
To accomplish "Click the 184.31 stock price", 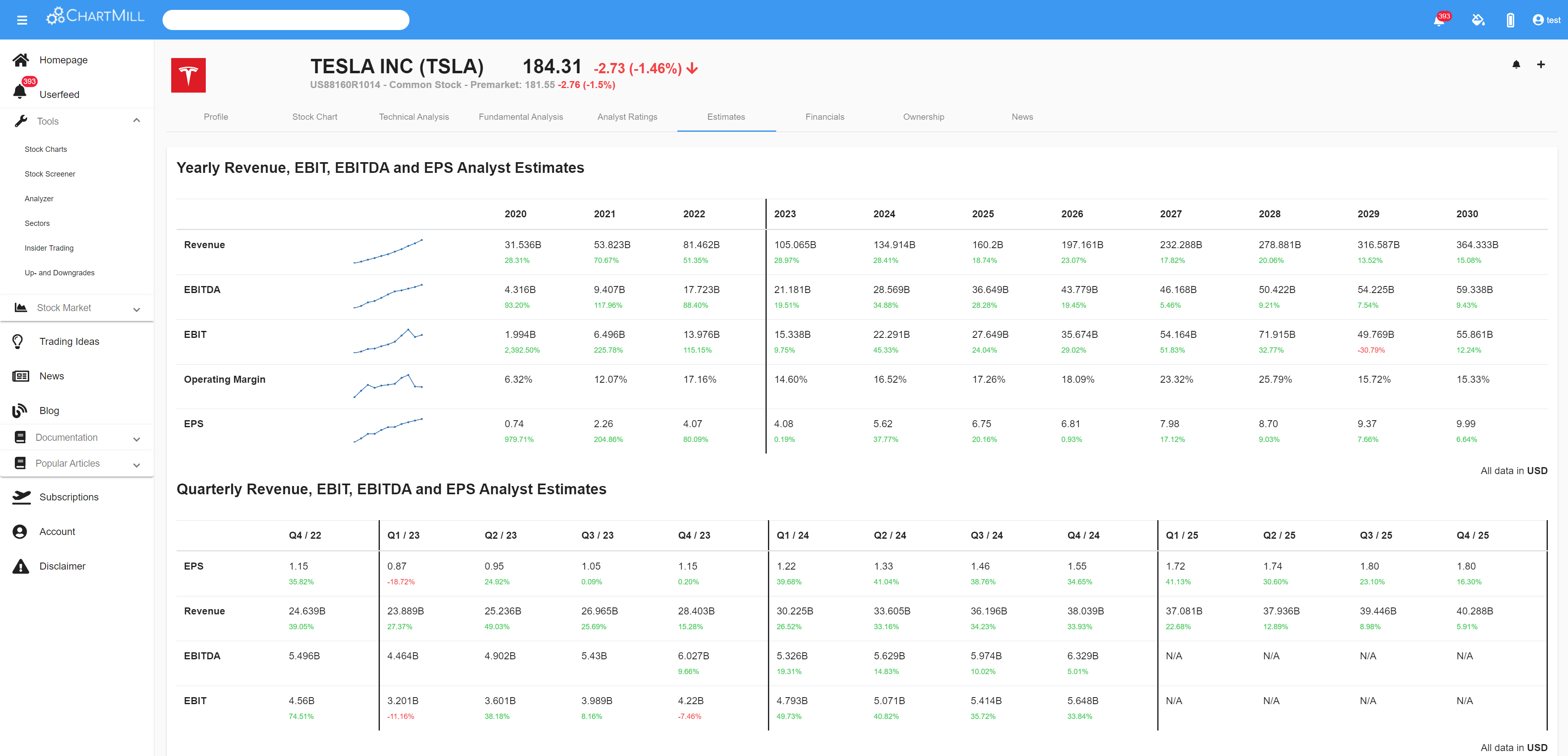I will [x=552, y=66].
